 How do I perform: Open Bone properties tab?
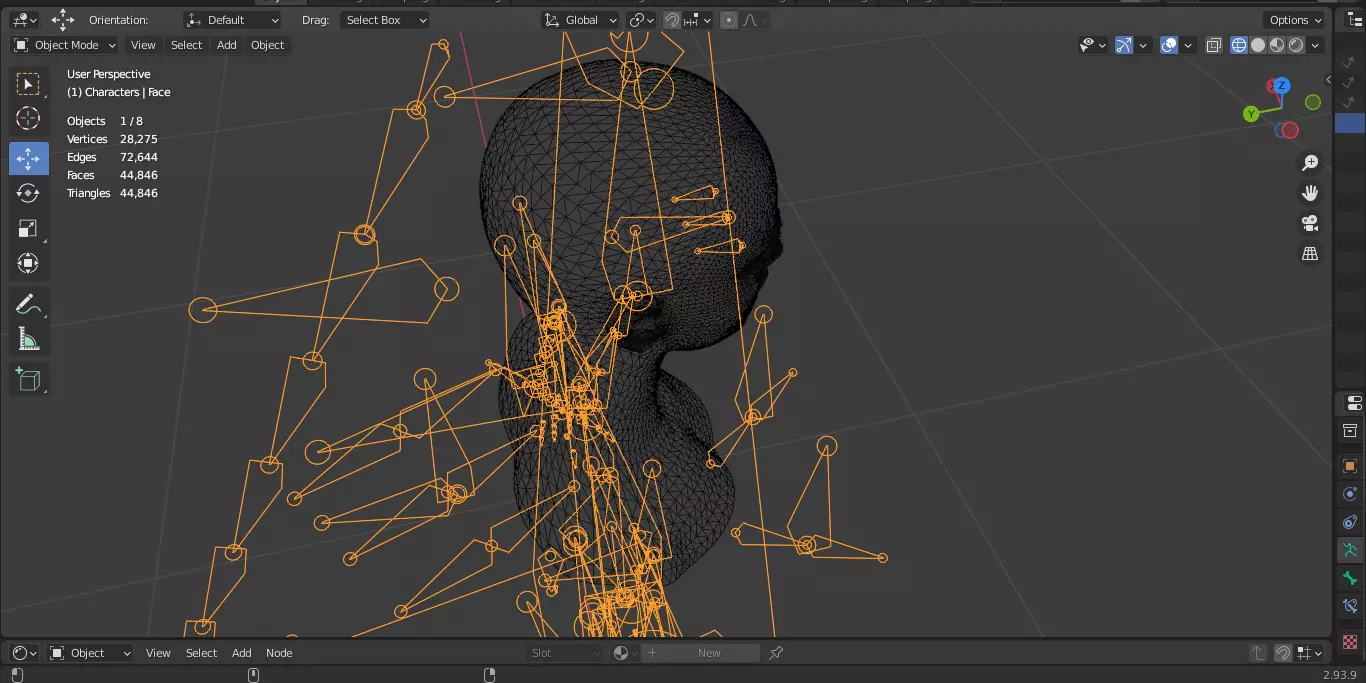1350,578
